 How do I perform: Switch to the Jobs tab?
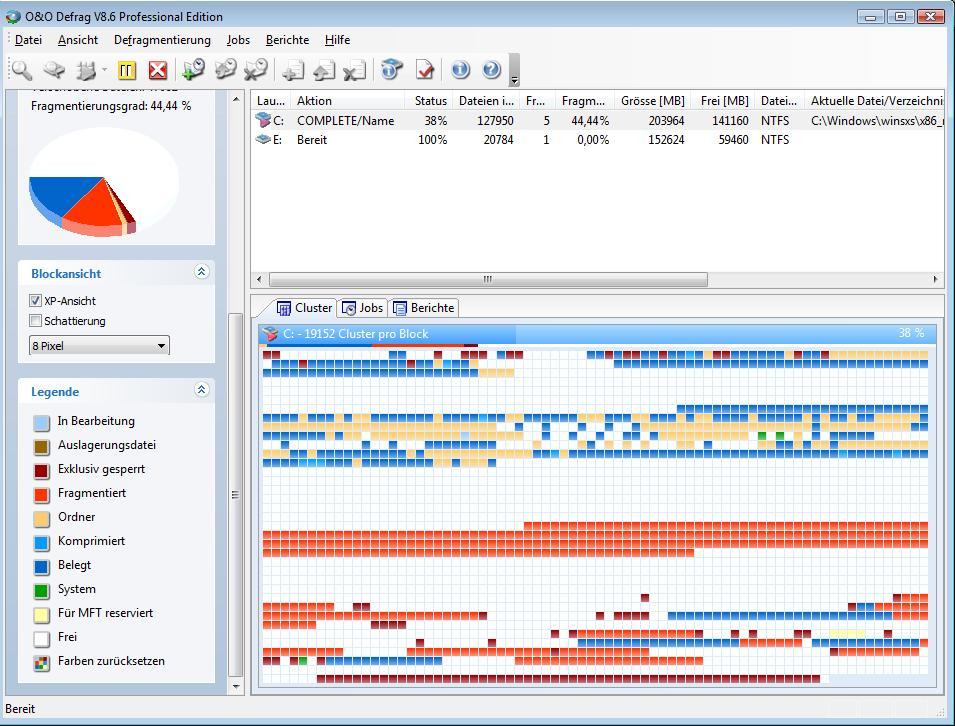pyautogui.click(x=363, y=308)
